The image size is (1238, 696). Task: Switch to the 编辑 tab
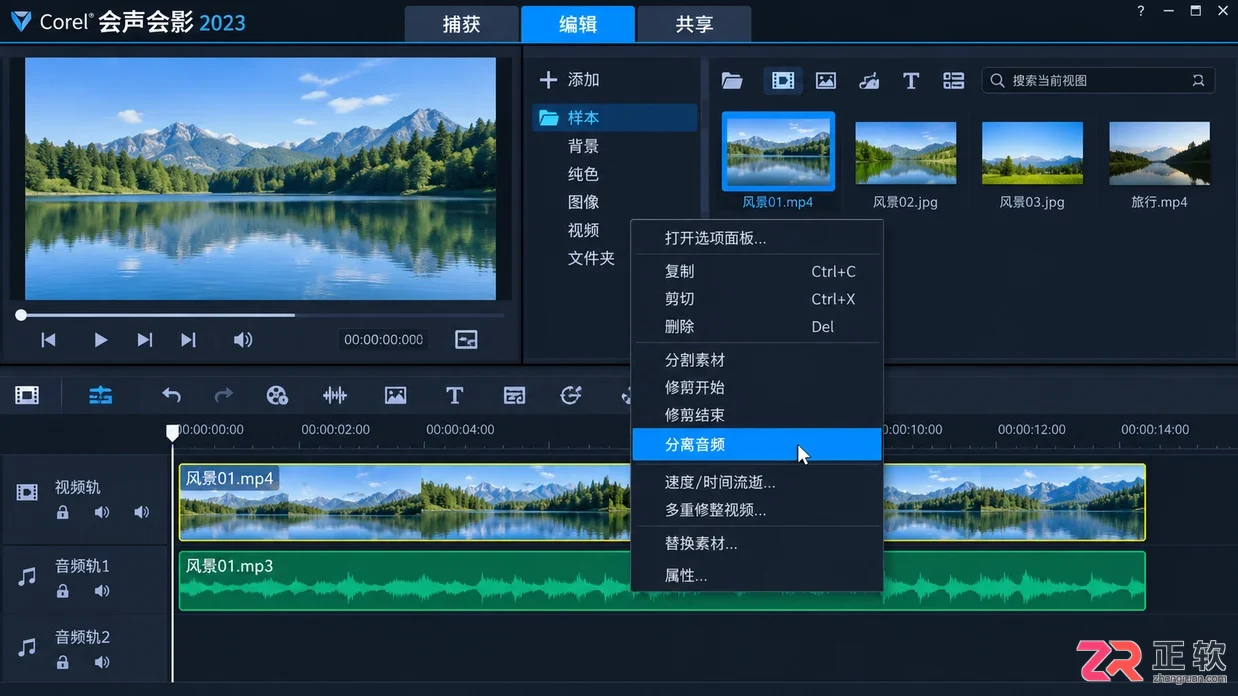point(578,24)
